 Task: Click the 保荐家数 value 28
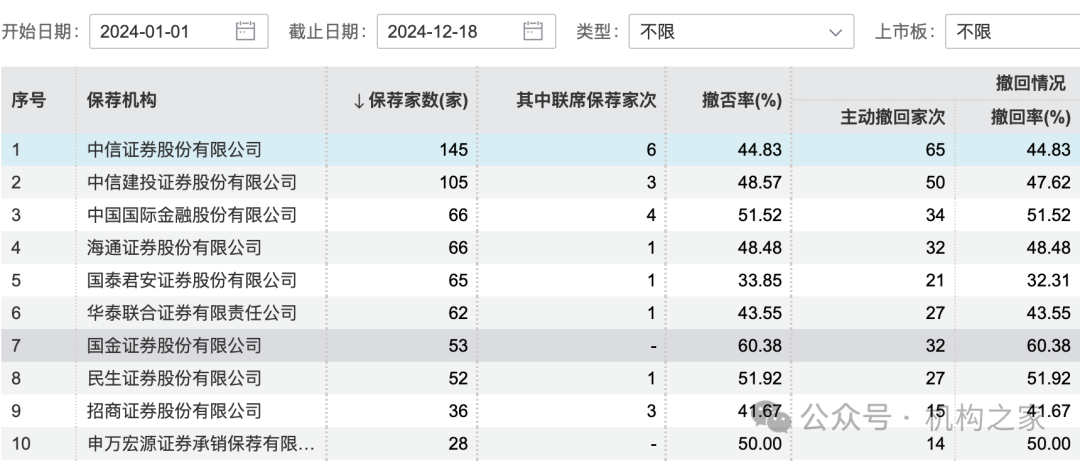click(x=458, y=444)
